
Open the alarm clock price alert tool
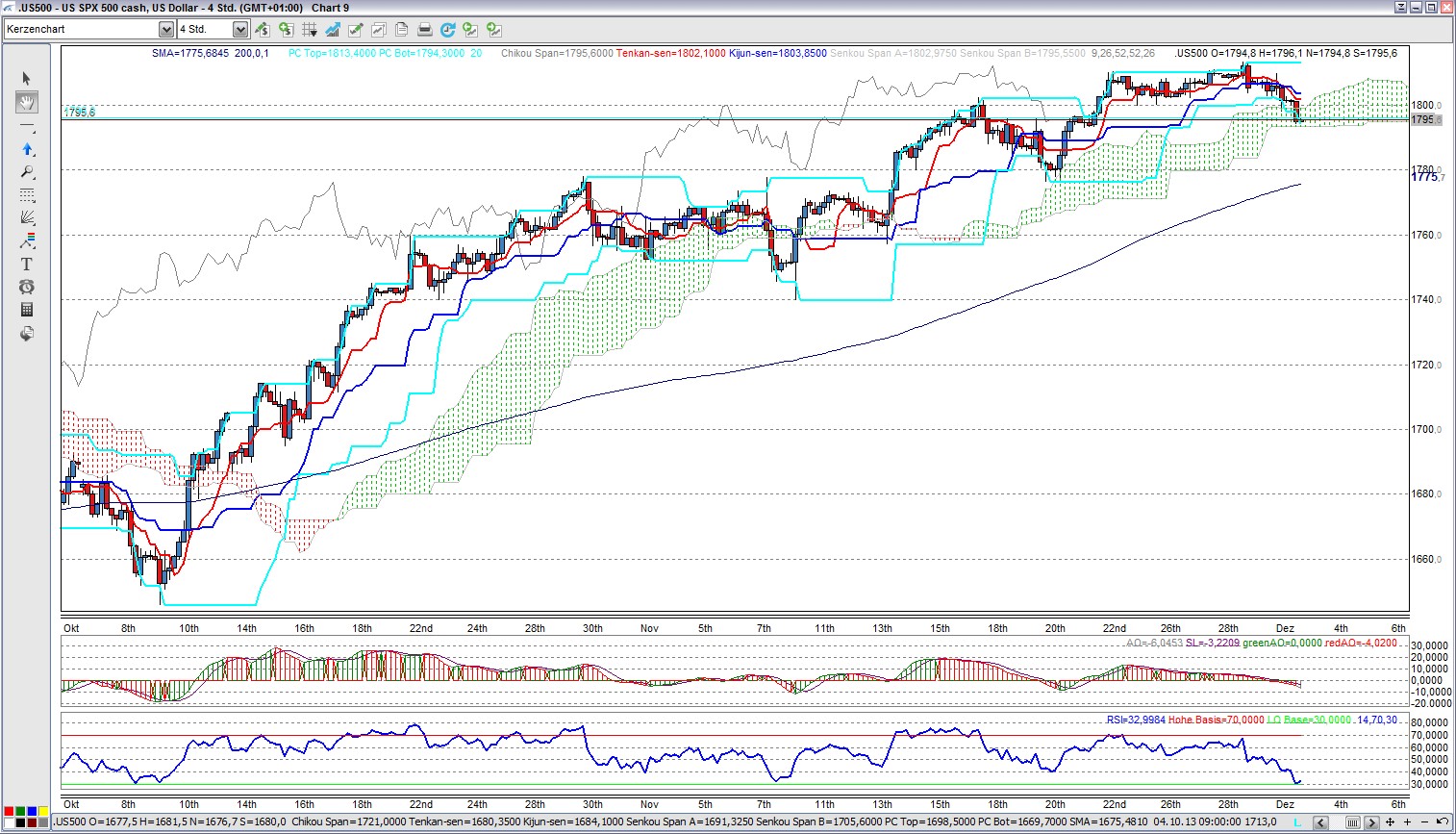tap(26, 287)
